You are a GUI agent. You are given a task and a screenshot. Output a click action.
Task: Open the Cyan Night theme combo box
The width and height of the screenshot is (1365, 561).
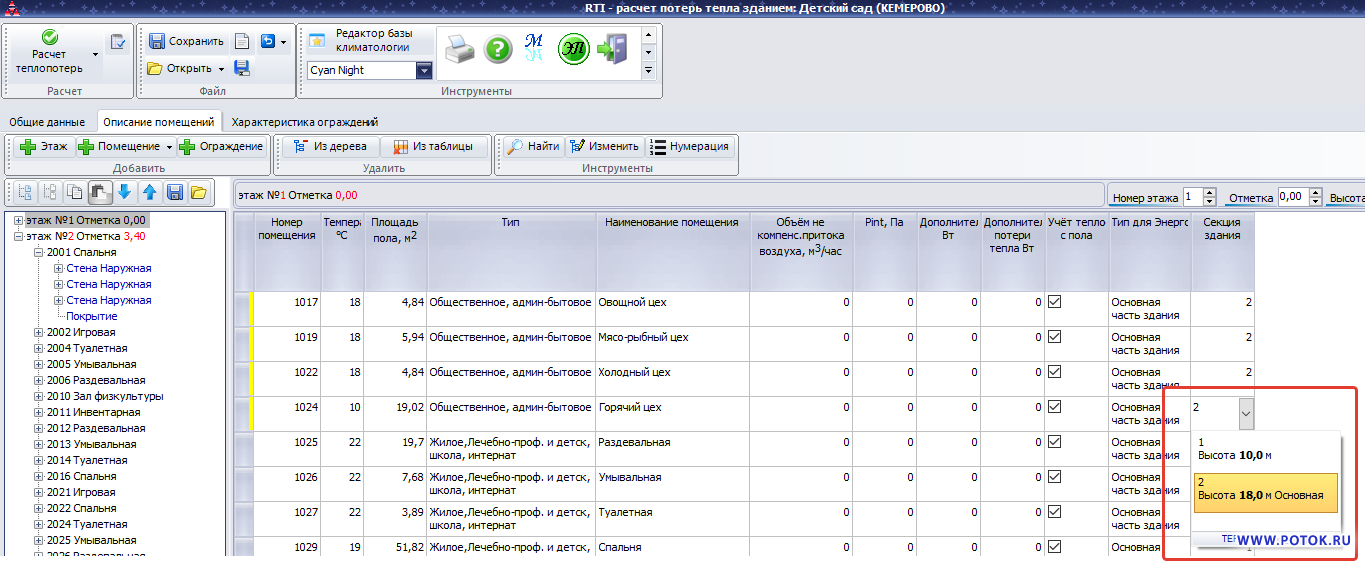(x=424, y=71)
